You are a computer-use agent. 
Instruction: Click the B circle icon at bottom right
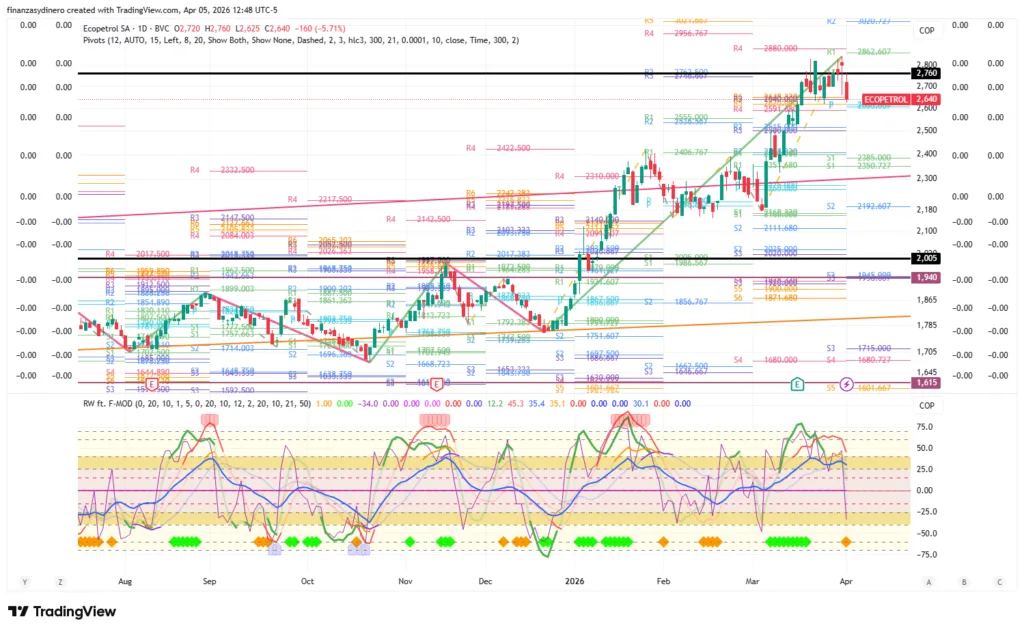click(x=963, y=581)
